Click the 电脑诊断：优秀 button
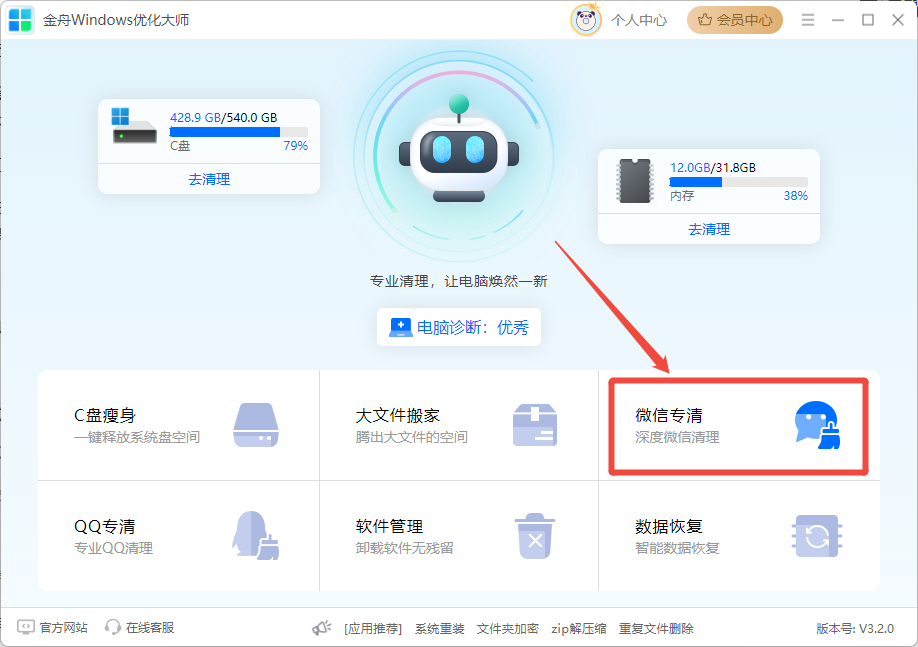 coord(458,327)
